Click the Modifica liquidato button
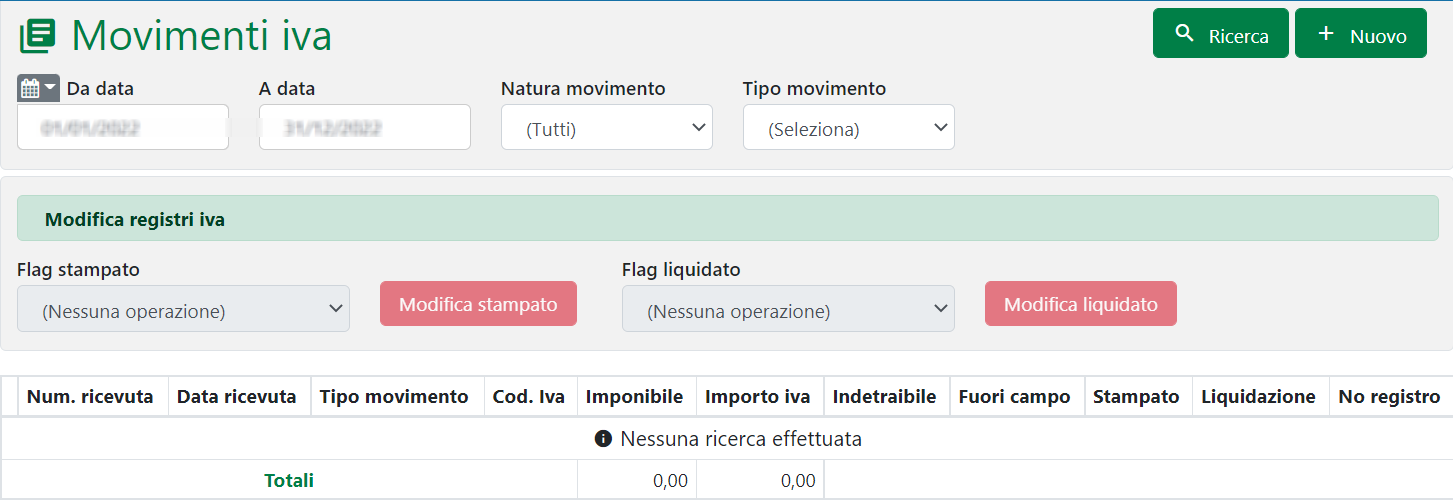This screenshot has width=1453, height=502. [1080, 304]
